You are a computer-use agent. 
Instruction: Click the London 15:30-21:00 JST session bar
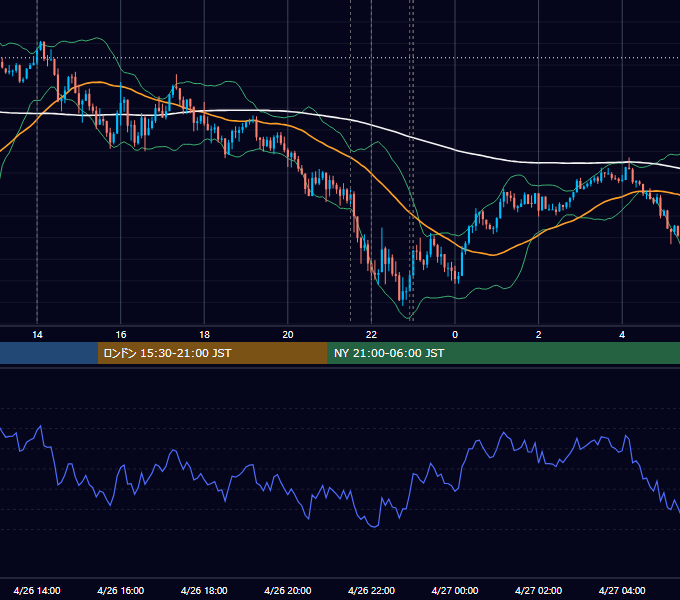pos(212,353)
